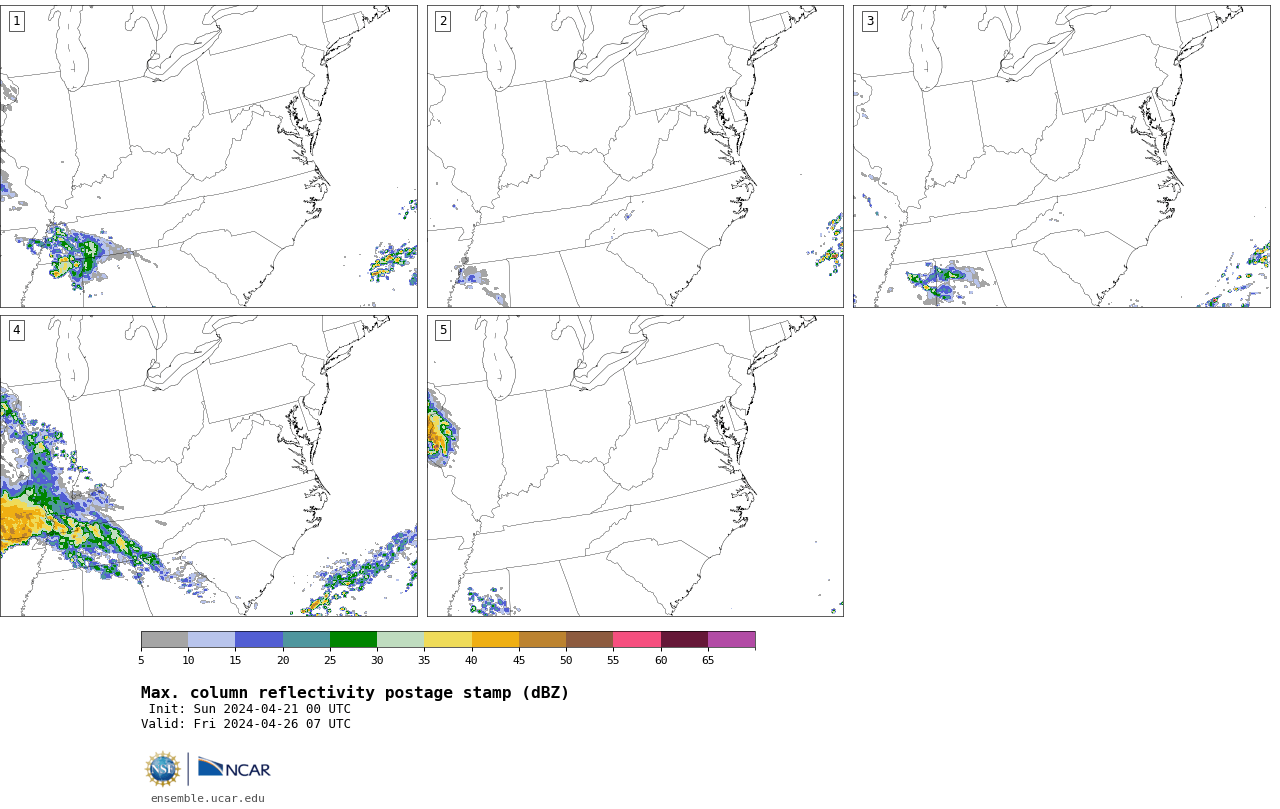Click the panel number 3 label
This screenshot has width=1280, height=809.
(869, 21)
